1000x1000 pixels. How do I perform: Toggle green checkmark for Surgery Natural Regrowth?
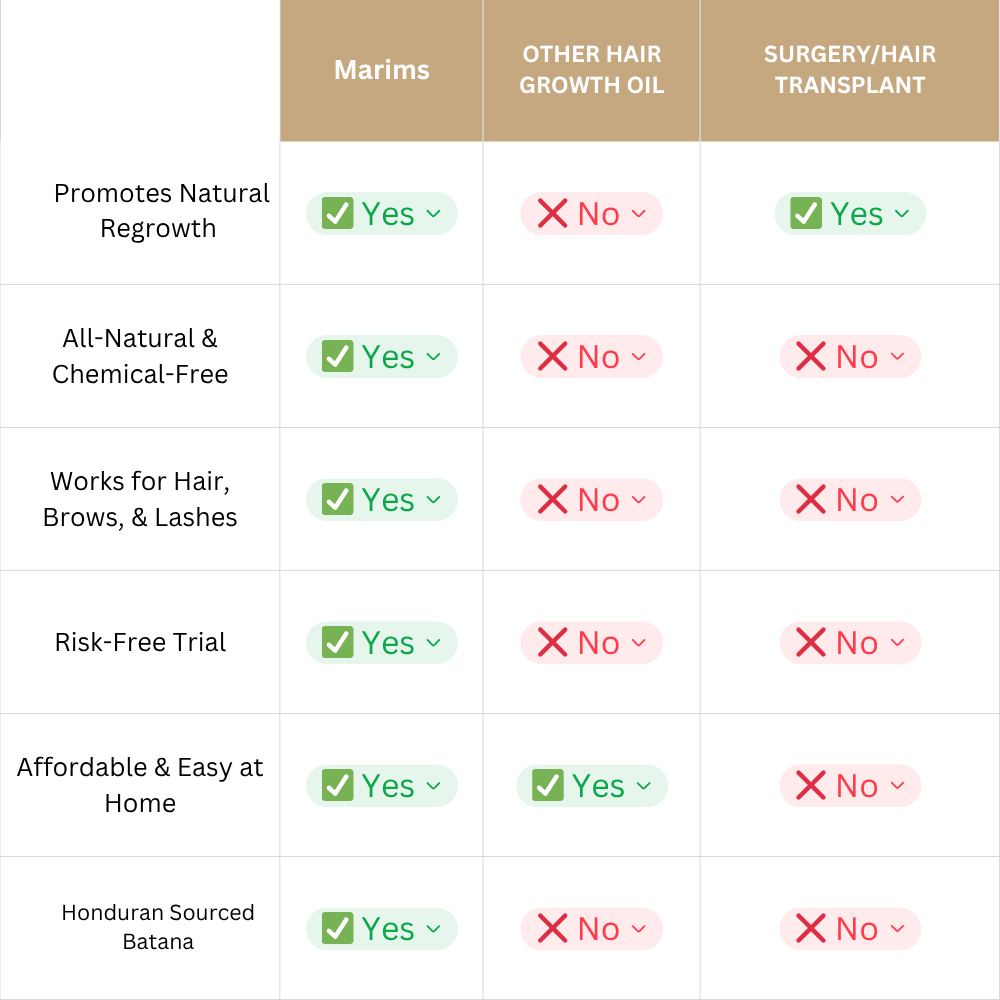(806, 214)
